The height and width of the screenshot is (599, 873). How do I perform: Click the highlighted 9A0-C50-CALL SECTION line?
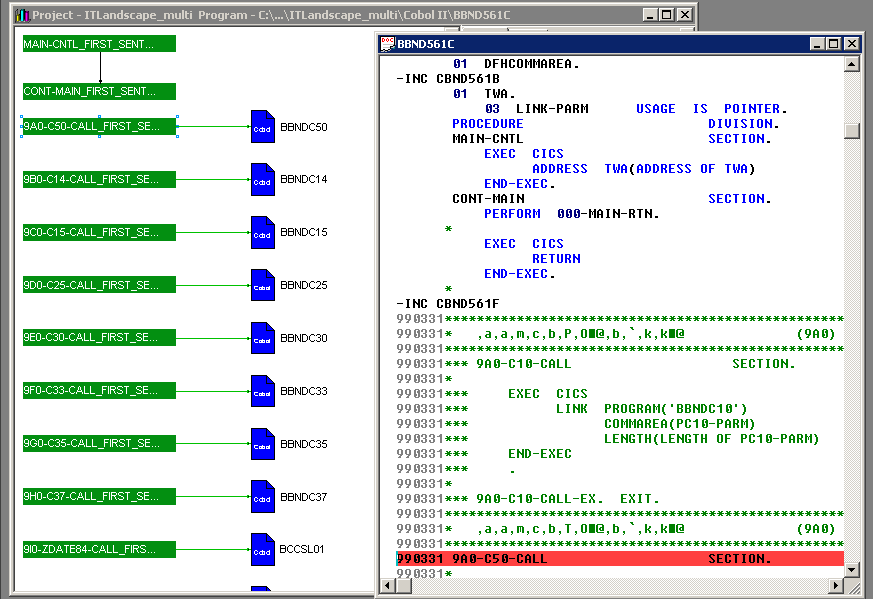coord(620,558)
